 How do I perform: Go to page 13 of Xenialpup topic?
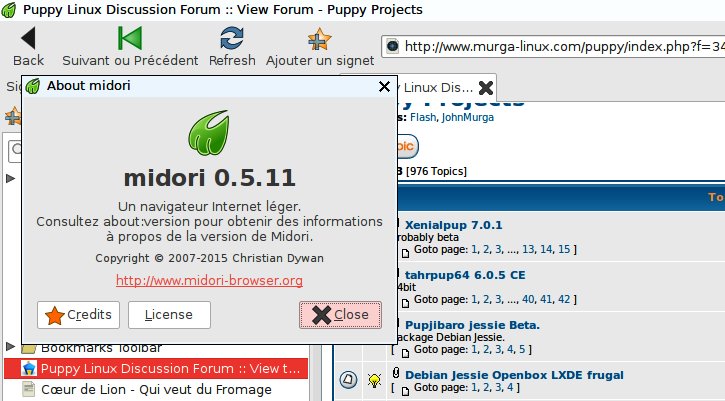coord(528,249)
